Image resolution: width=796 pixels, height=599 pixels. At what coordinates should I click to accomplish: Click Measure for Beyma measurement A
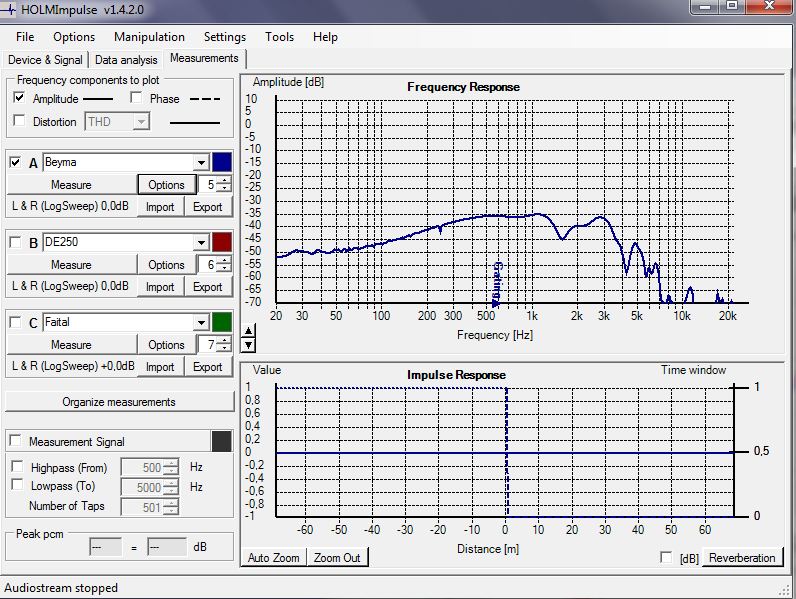coord(71,185)
